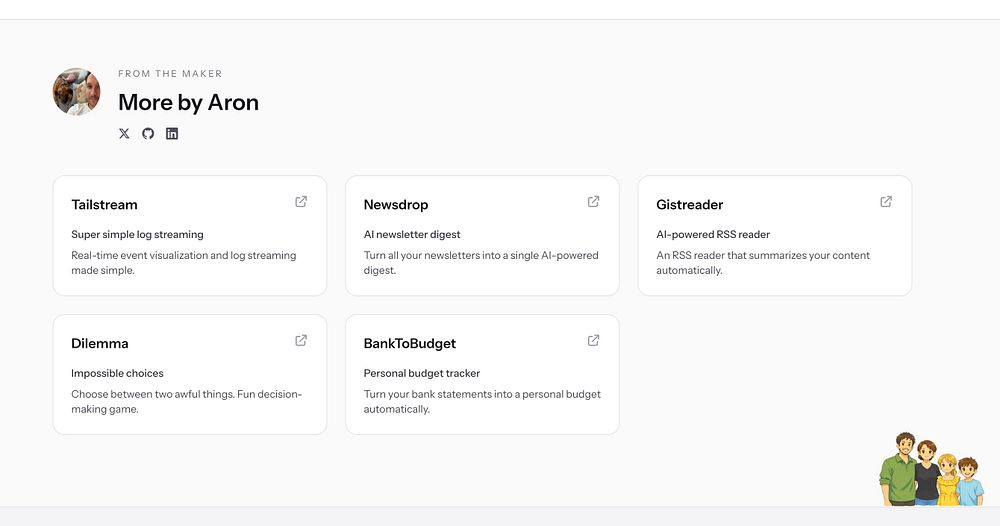Open the Tailstream project title
Image resolution: width=1000 pixels, height=526 pixels.
(x=104, y=205)
